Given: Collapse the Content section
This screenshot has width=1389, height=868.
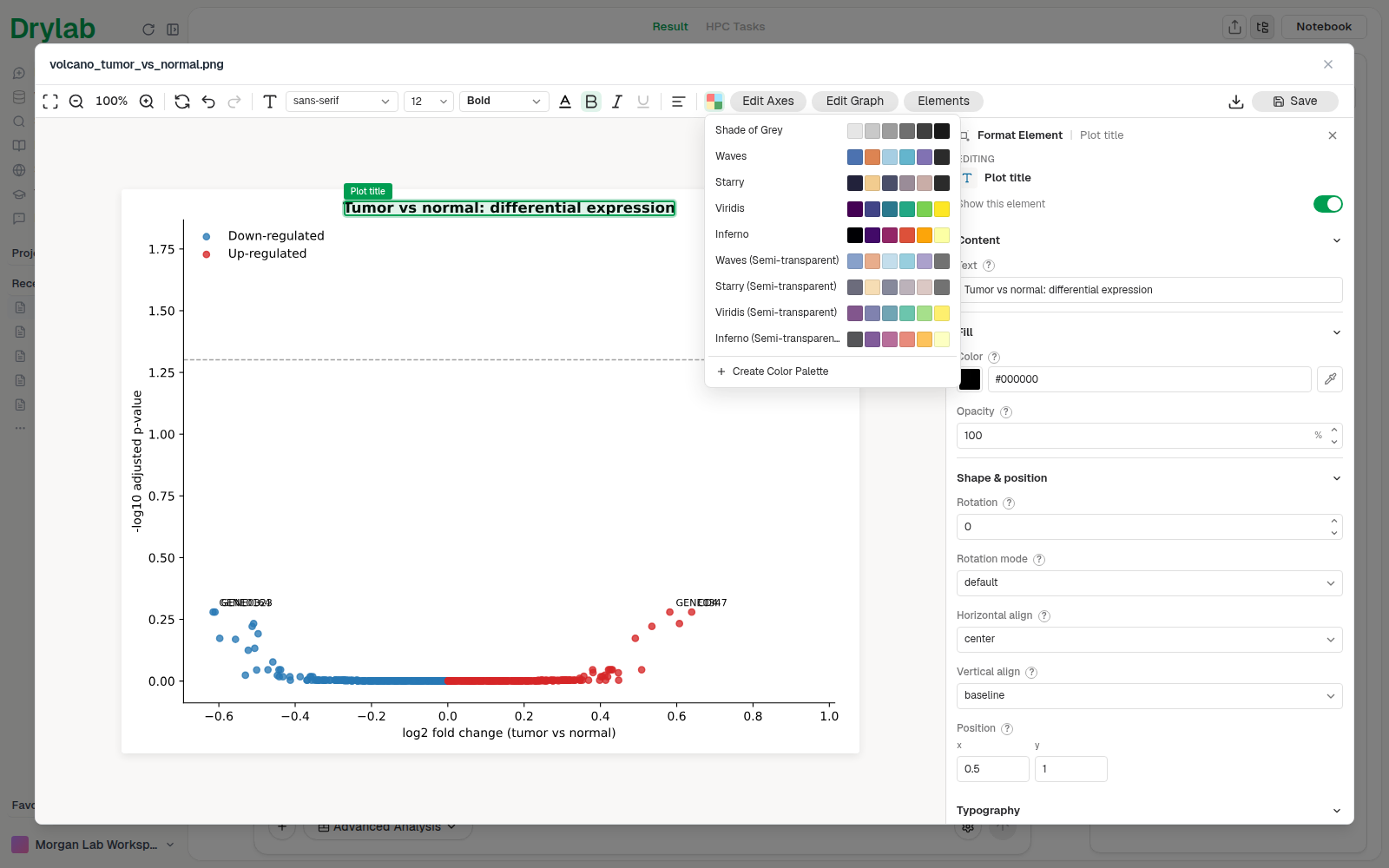Looking at the screenshot, I should [1337, 240].
